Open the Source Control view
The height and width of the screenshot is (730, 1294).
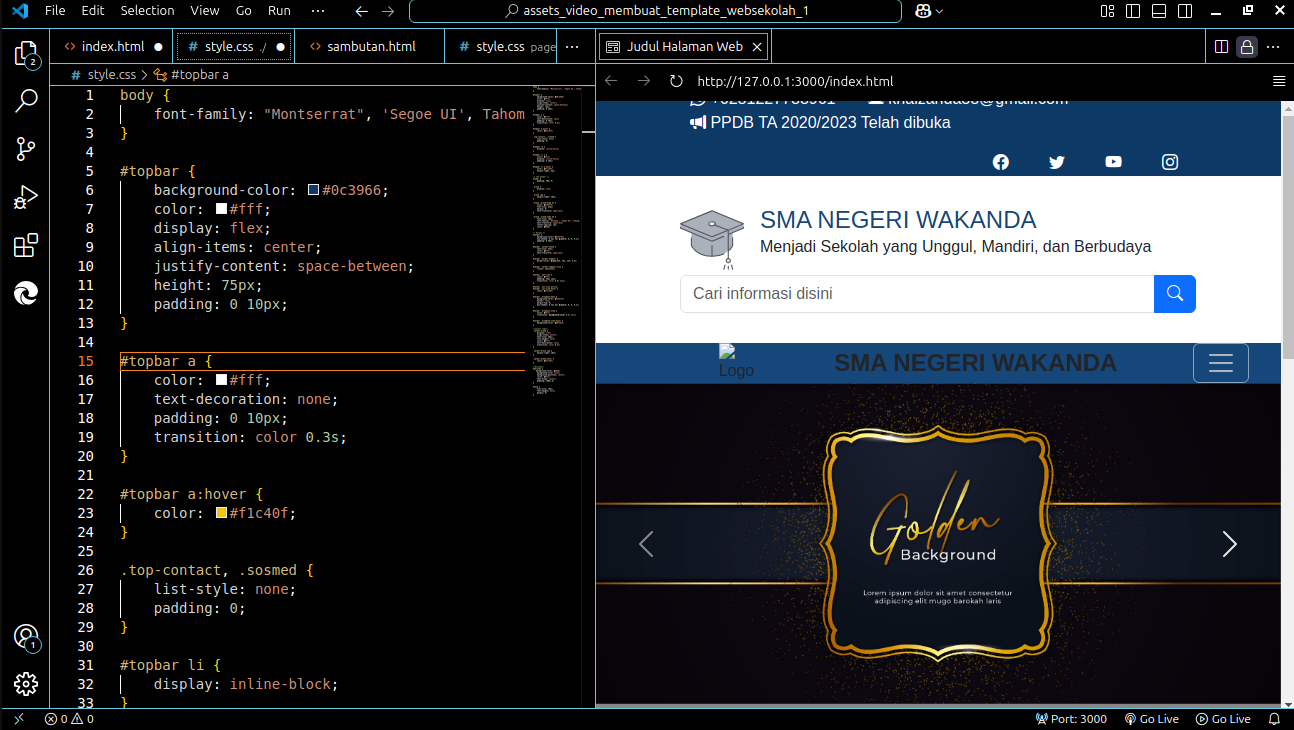pos(26,149)
